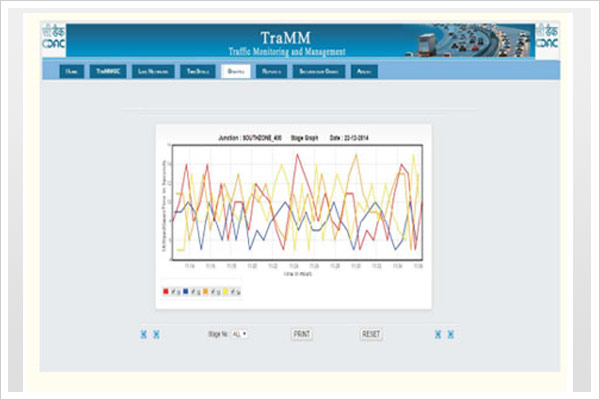Toggle the red series checkbox in the legend
The image size is (600, 400).
tap(173, 291)
